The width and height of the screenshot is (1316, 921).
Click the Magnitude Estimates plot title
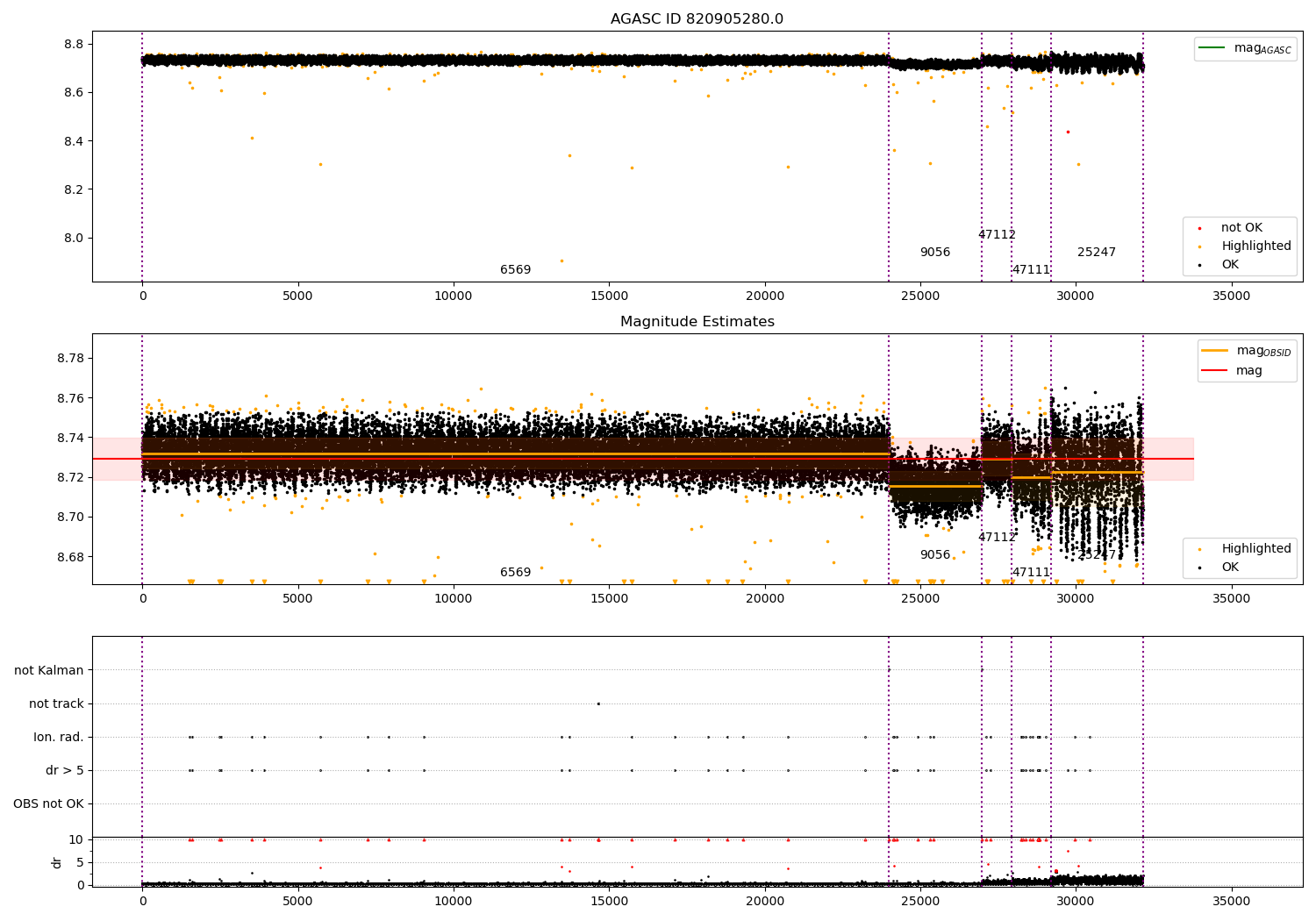697,322
